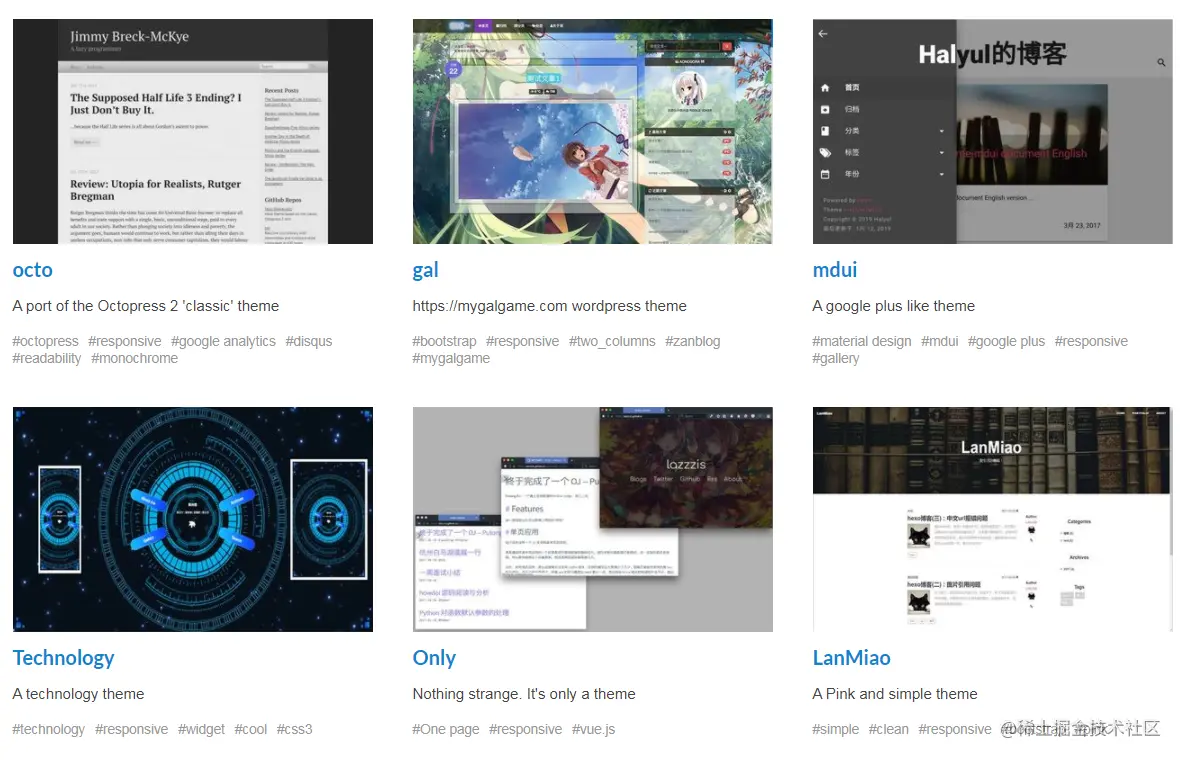Select #responsive tag under octo

[124, 342]
